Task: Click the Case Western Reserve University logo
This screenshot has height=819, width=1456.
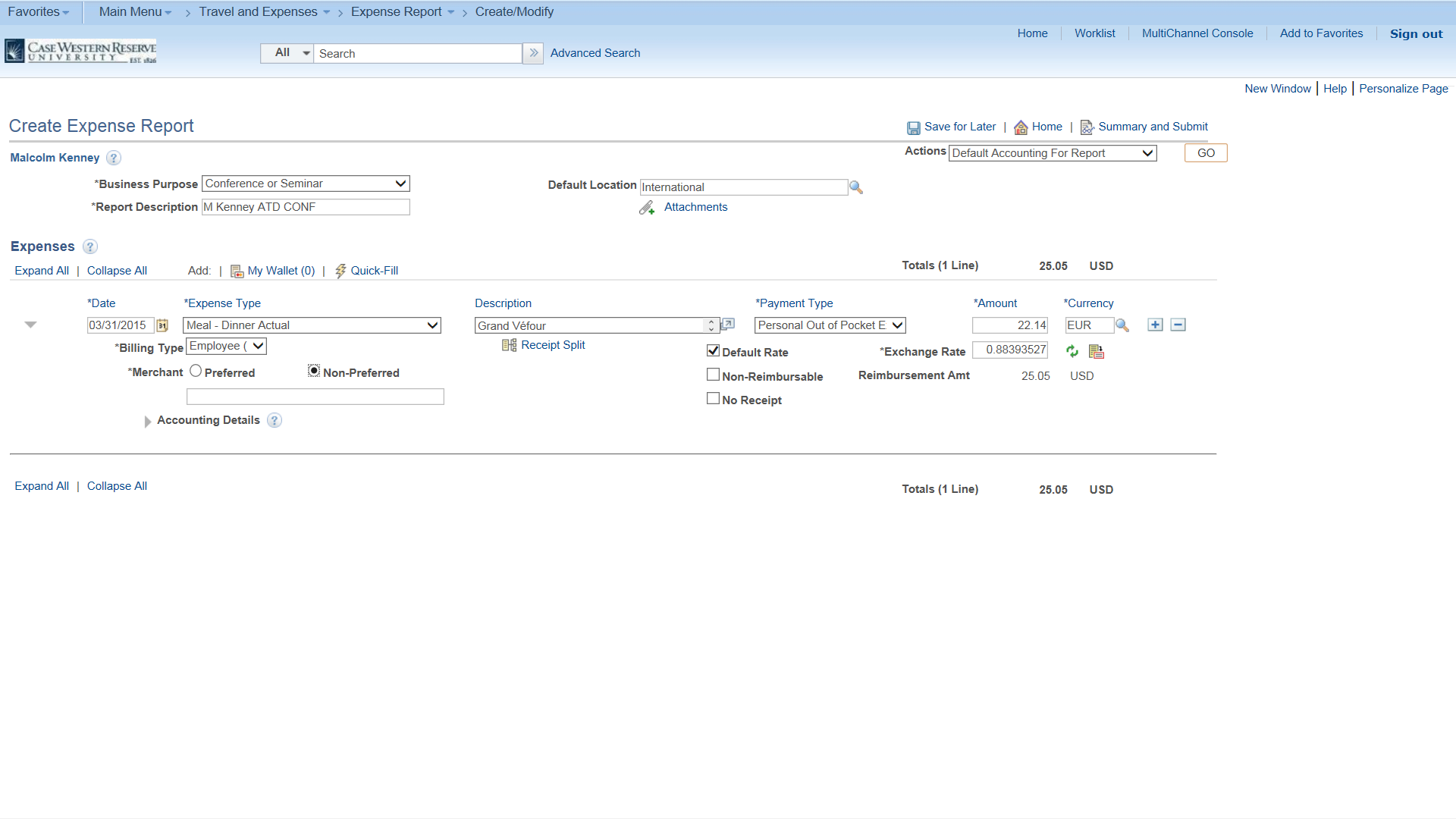Action: pyautogui.click(x=80, y=51)
